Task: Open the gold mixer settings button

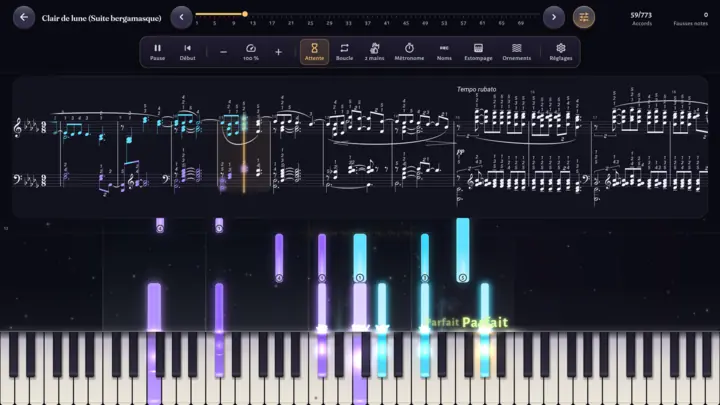Action: (x=584, y=17)
